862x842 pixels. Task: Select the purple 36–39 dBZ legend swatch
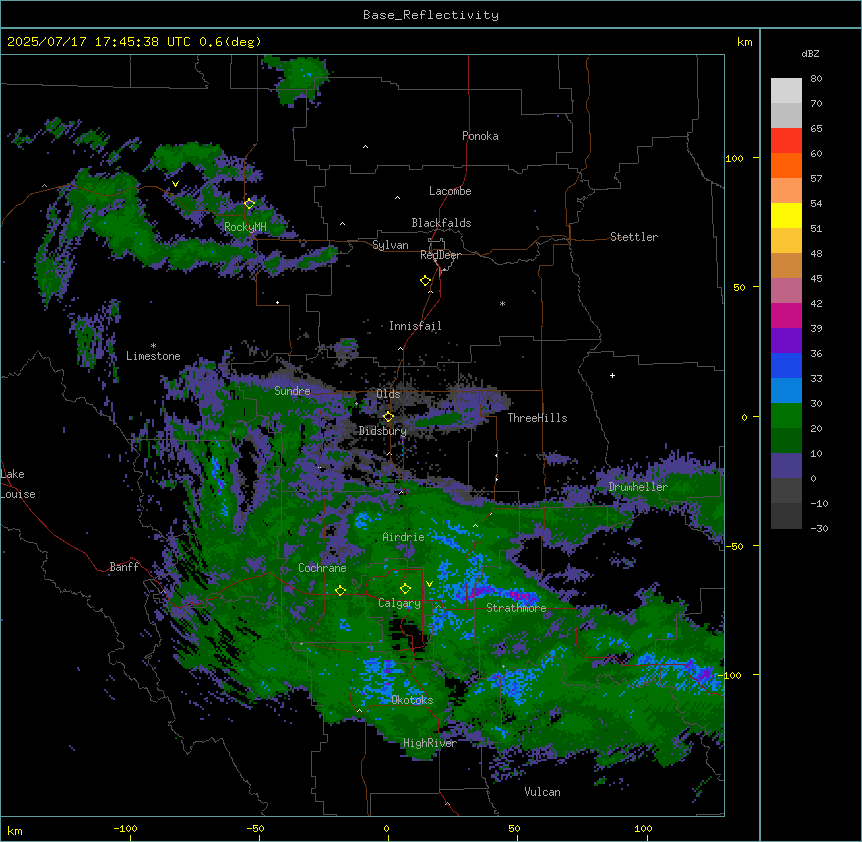(786, 340)
